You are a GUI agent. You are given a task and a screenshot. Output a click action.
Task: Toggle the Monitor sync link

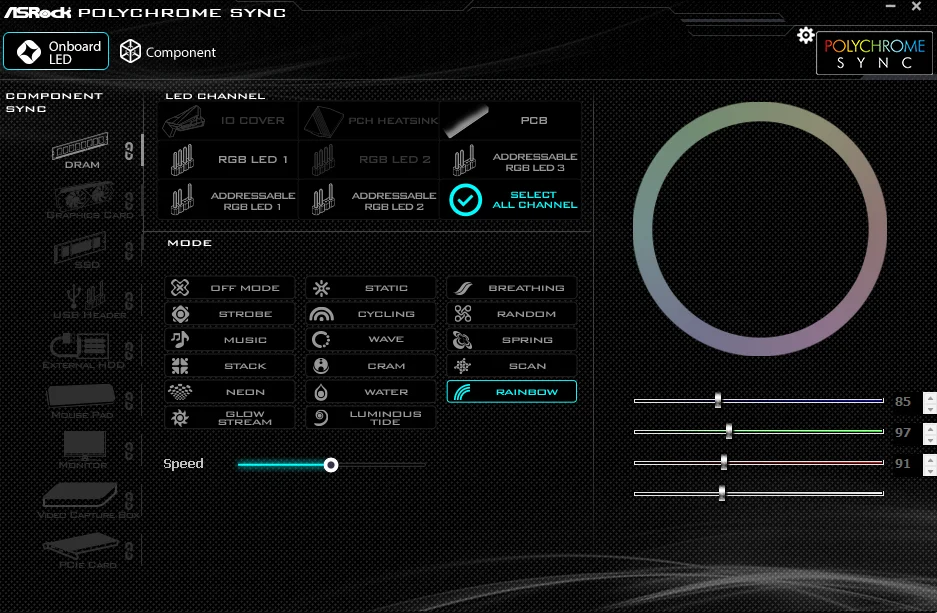coord(128,450)
